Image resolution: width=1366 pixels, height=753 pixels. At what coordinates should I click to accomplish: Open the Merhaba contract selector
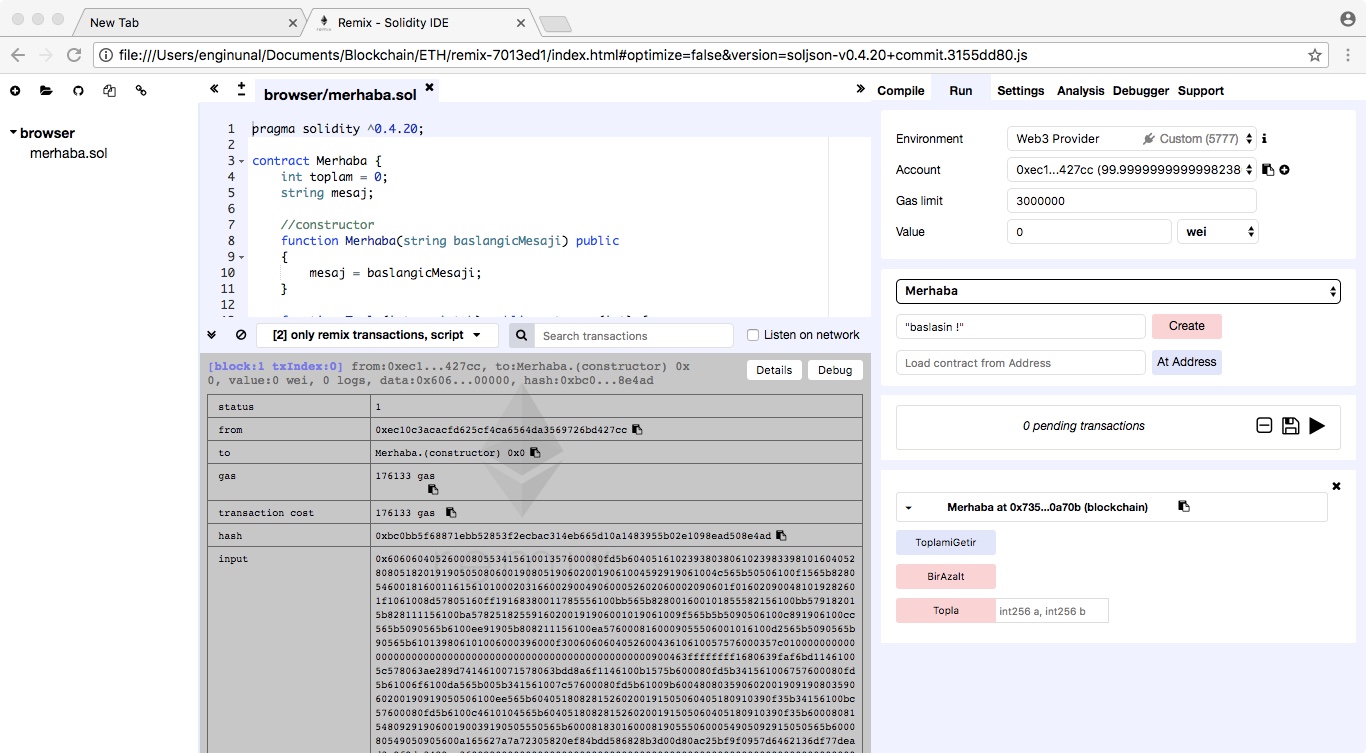pyautogui.click(x=1117, y=291)
